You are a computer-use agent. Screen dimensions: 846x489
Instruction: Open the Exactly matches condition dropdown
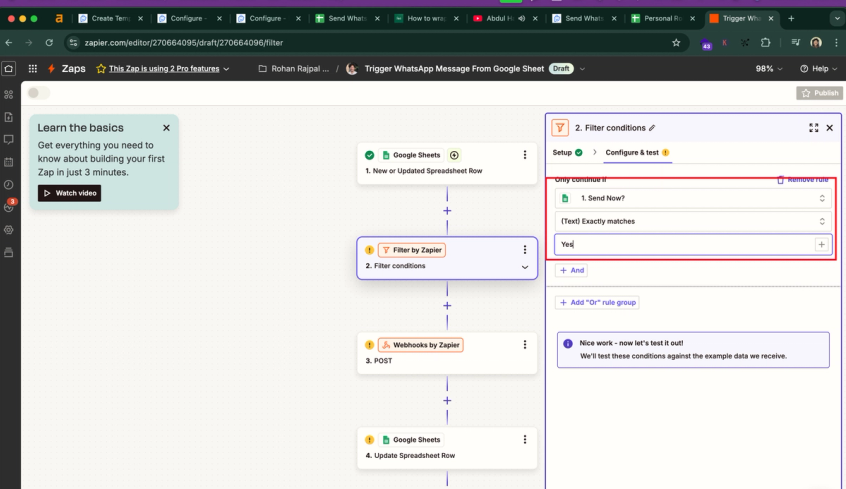pos(693,221)
